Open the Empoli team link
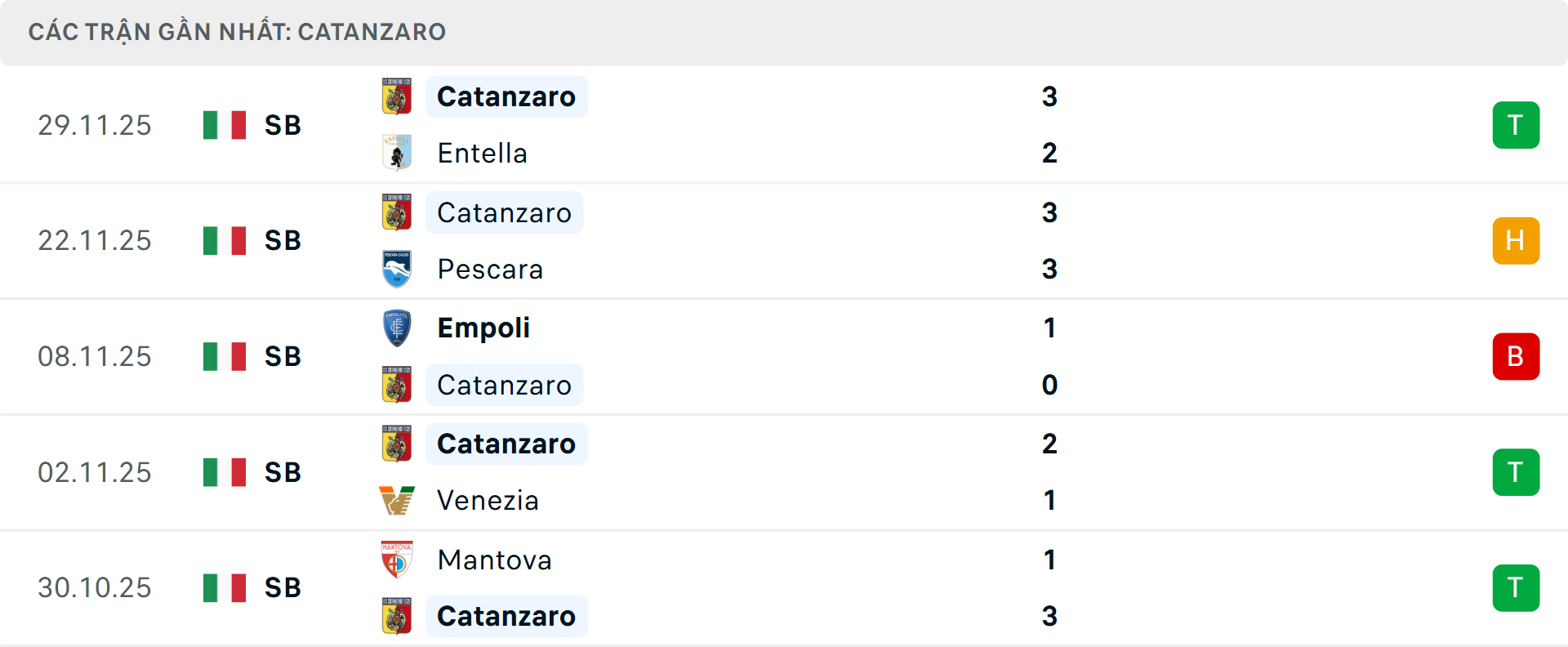This screenshot has width=1568, height=647. pyautogui.click(x=483, y=328)
